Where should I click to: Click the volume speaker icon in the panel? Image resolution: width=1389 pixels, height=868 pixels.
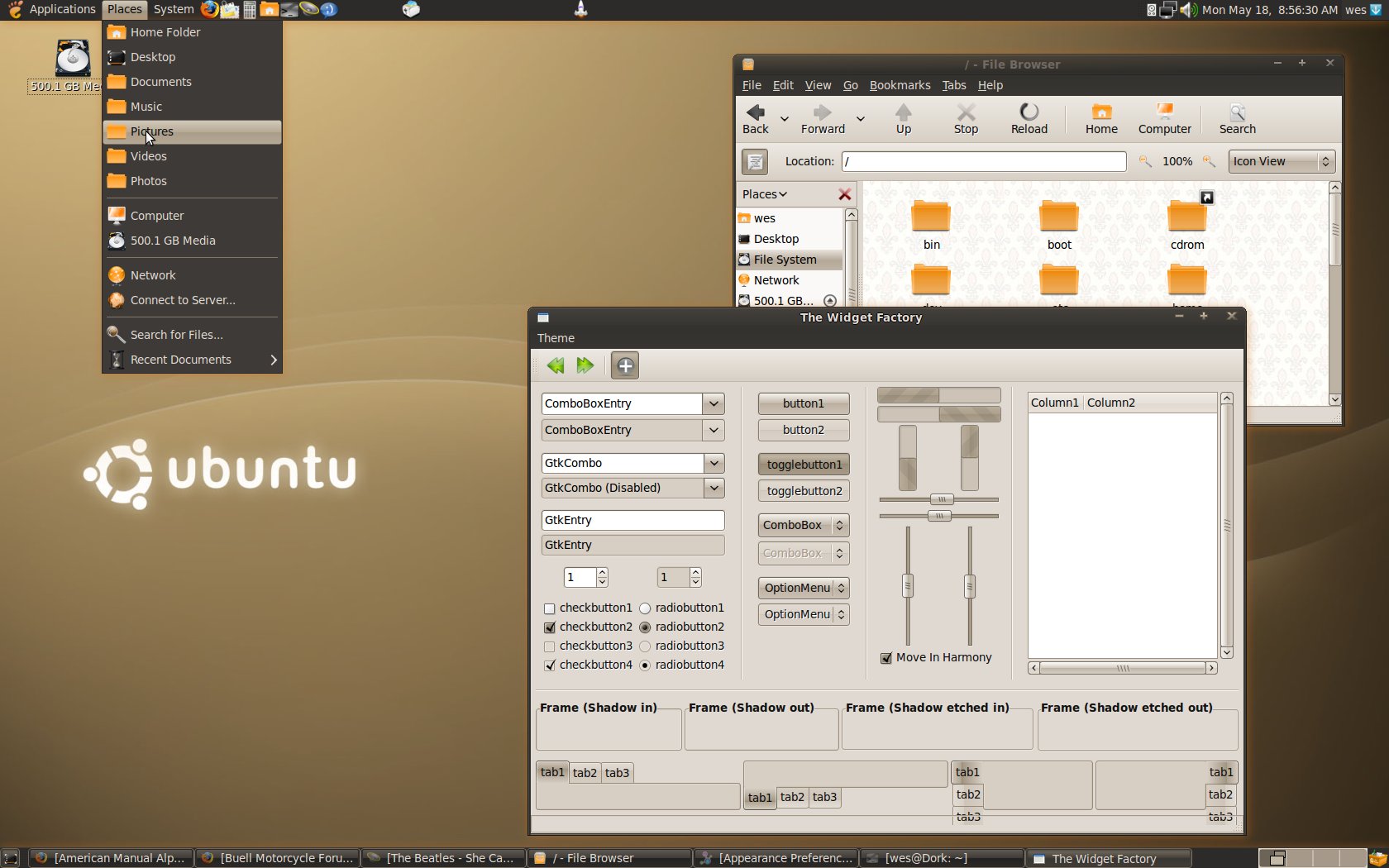pyautogui.click(x=1188, y=10)
